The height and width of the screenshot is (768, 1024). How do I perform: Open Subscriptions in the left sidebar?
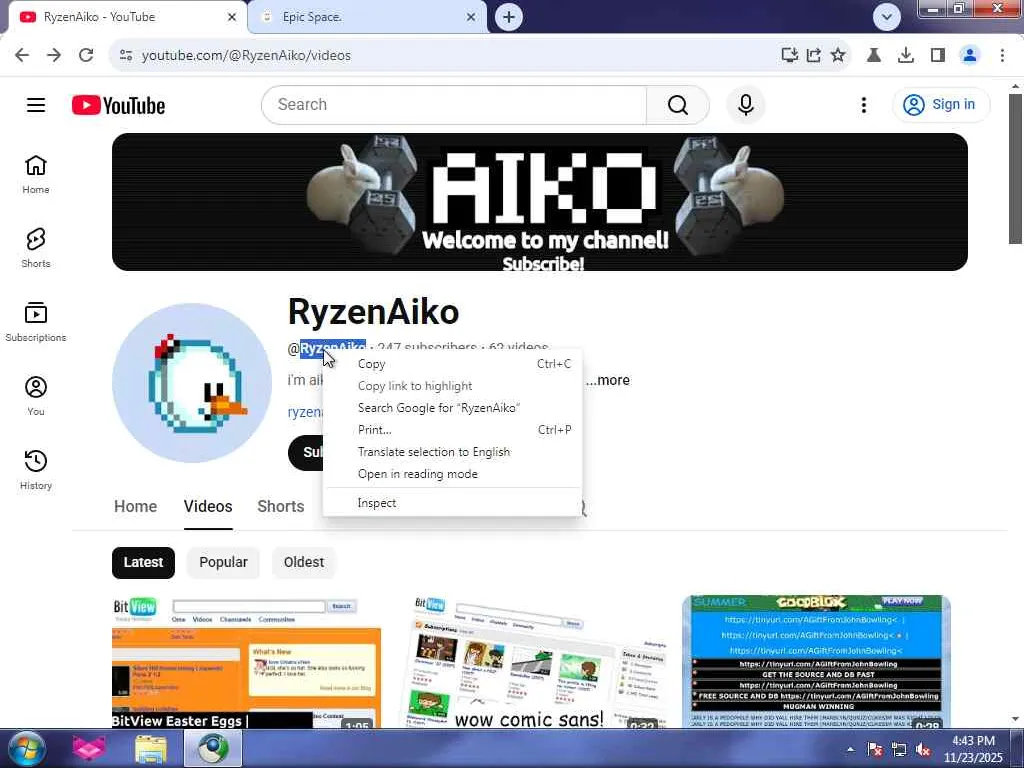36,322
